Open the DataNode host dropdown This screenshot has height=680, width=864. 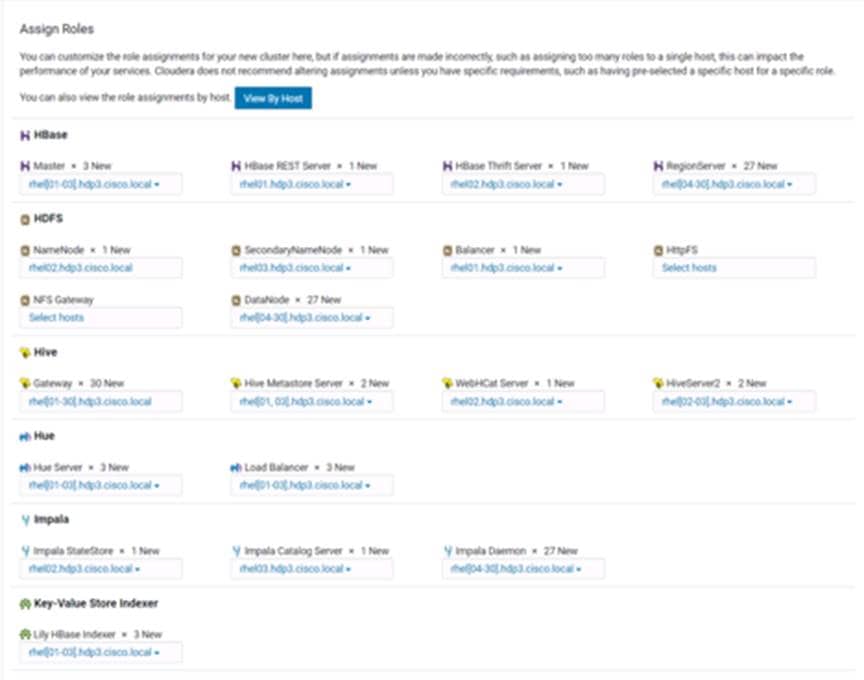pos(312,317)
